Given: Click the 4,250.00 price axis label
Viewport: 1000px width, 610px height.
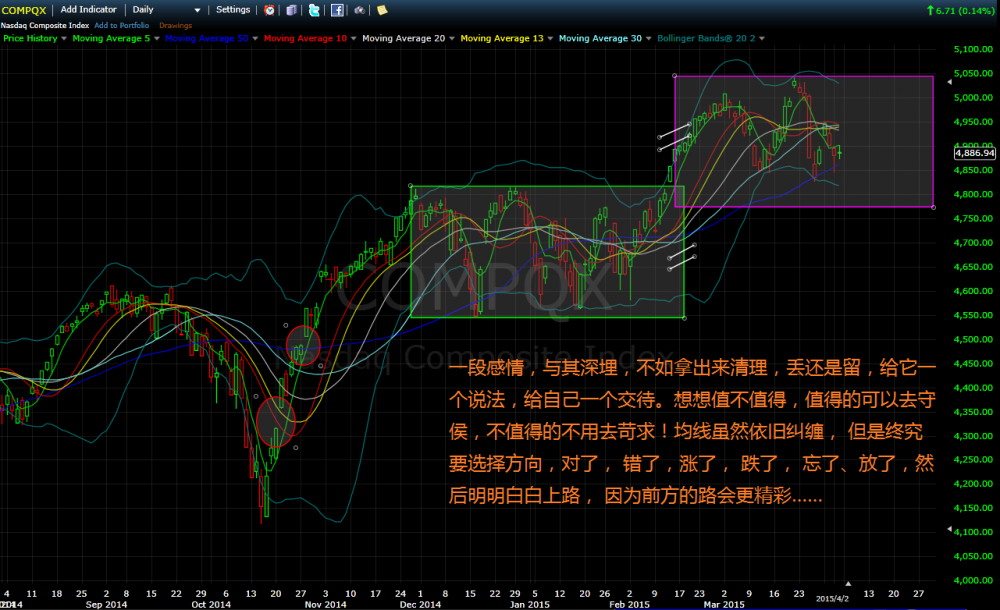Looking at the screenshot, I should 973,460.
